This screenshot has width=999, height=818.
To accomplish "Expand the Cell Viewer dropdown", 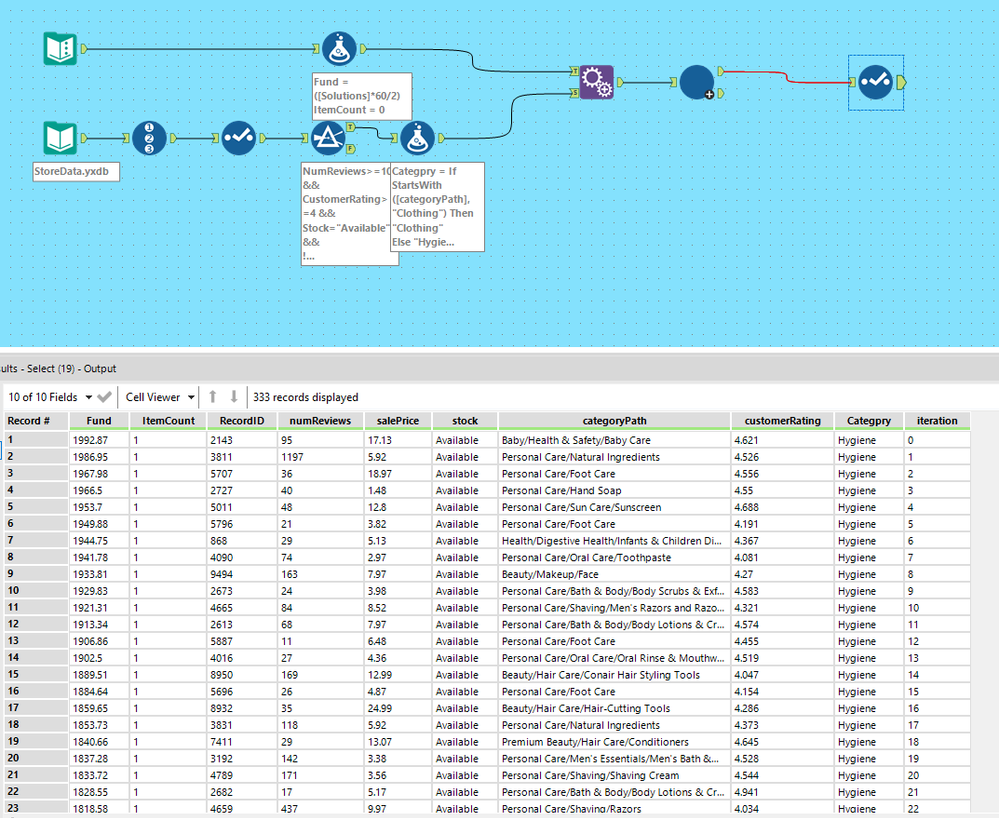I will click(x=160, y=397).
